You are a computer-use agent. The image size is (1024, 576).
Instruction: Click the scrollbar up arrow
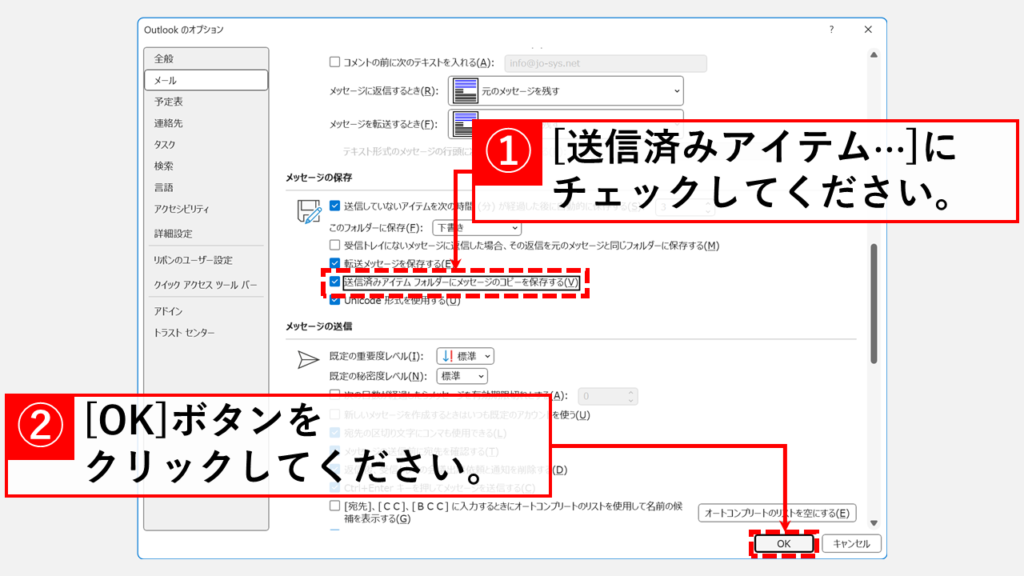(x=874, y=55)
